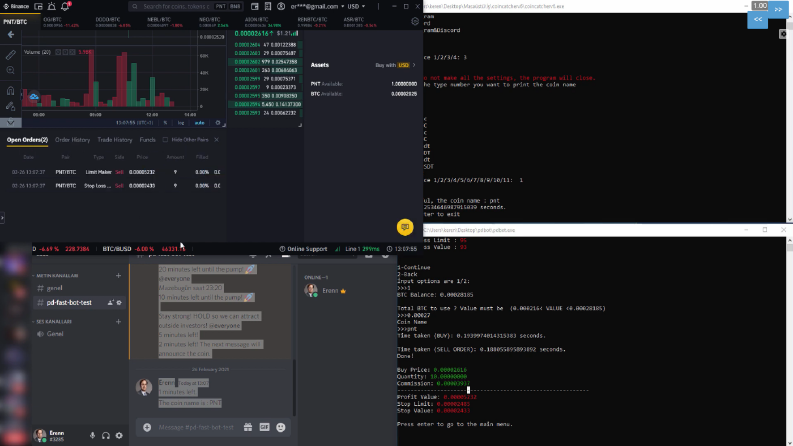Expand the left side panel arrow in Binance
This screenshot has height=446, width=793.
[x=2, y=217]
